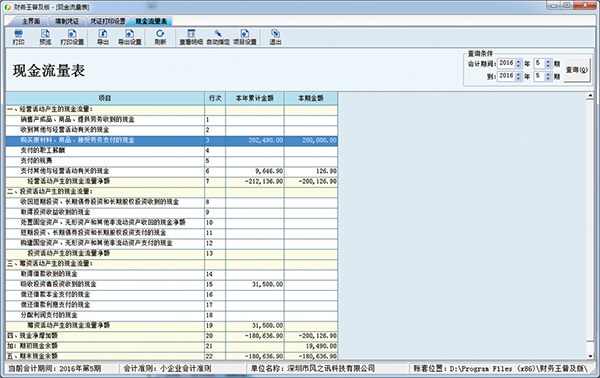The height and width of the screenshot is (378, 600).
Task: Open 查看明细 view details icon
Action: click(x=191, y=37)
